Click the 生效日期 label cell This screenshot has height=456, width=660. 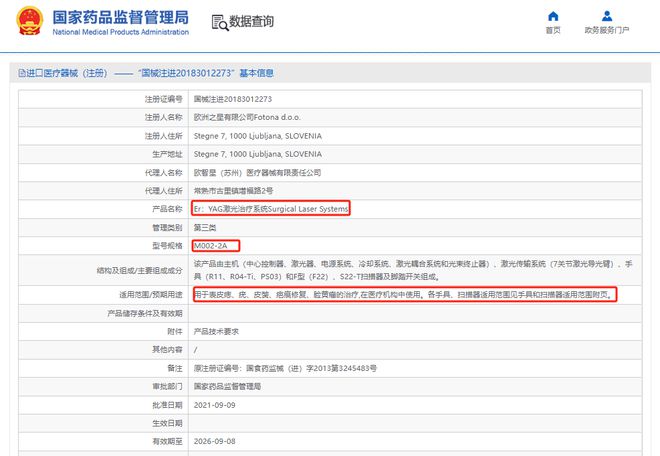(104, 423)
